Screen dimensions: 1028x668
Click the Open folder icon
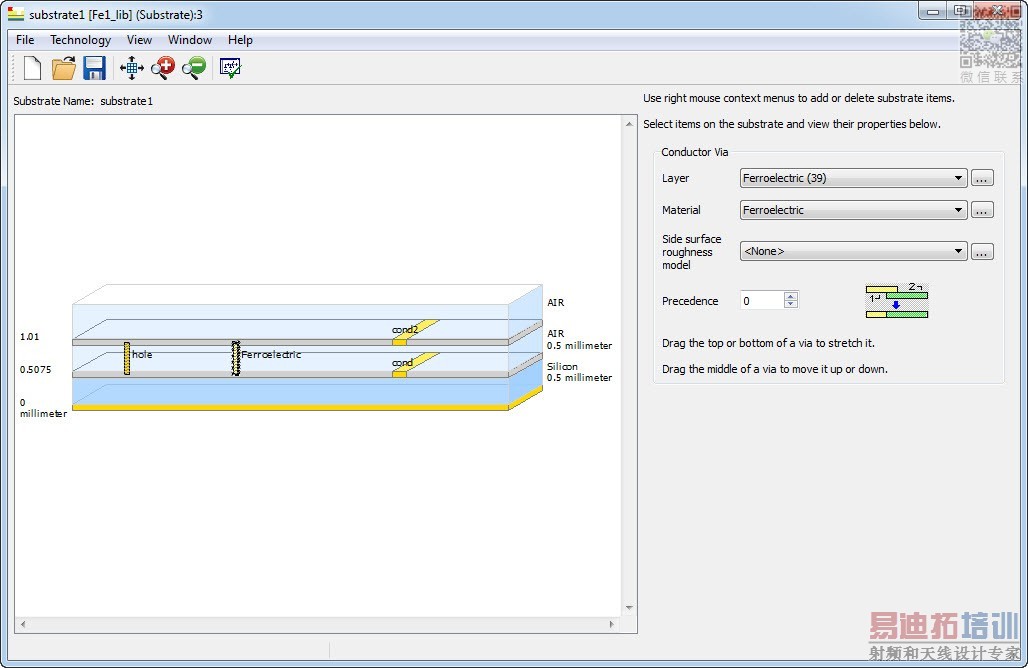click(x=64, y=68)
